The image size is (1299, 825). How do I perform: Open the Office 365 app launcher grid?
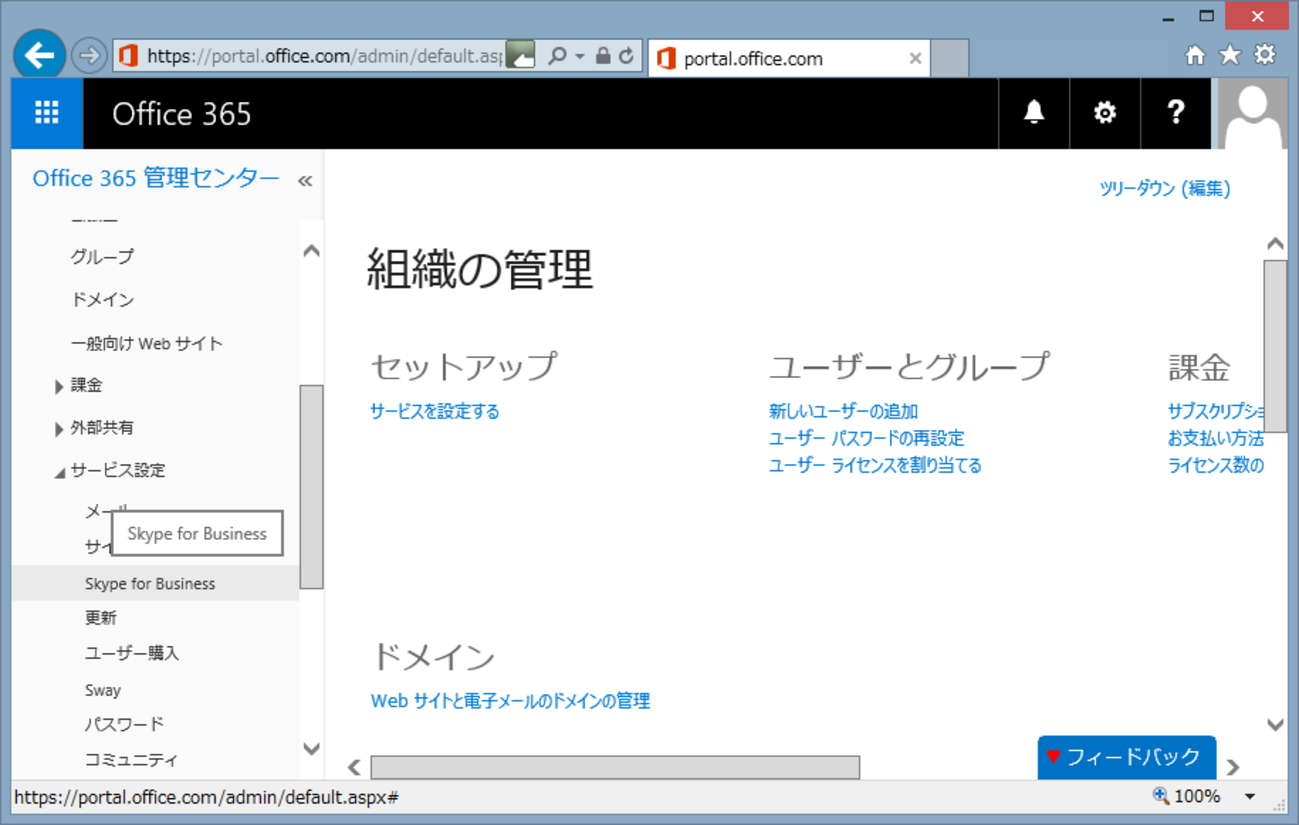(x=47, y=113)
